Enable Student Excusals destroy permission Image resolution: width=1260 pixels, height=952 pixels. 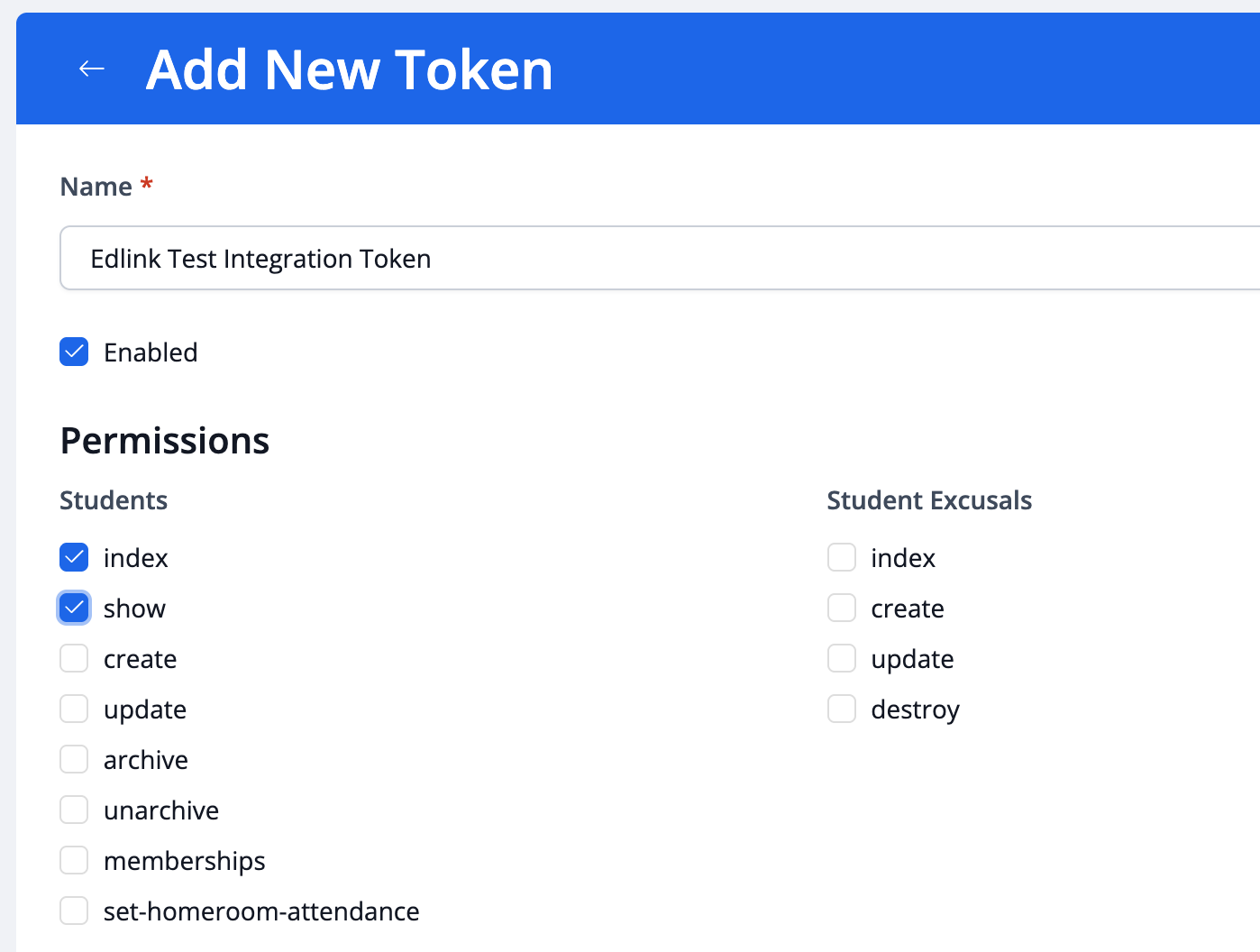pyautogui.click(x=841, y=709)
